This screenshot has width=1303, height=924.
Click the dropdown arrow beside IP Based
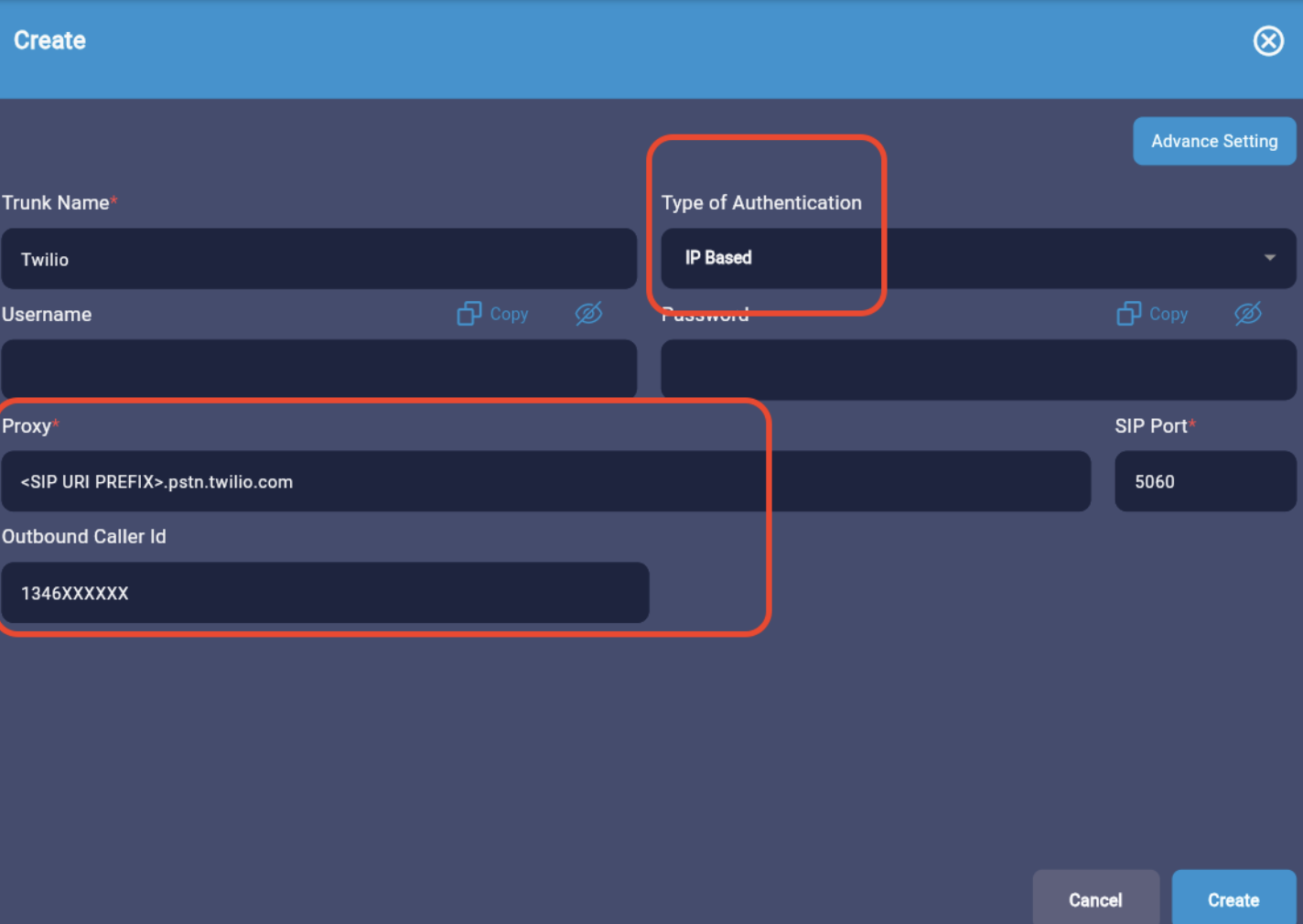tap(1270, 258)
